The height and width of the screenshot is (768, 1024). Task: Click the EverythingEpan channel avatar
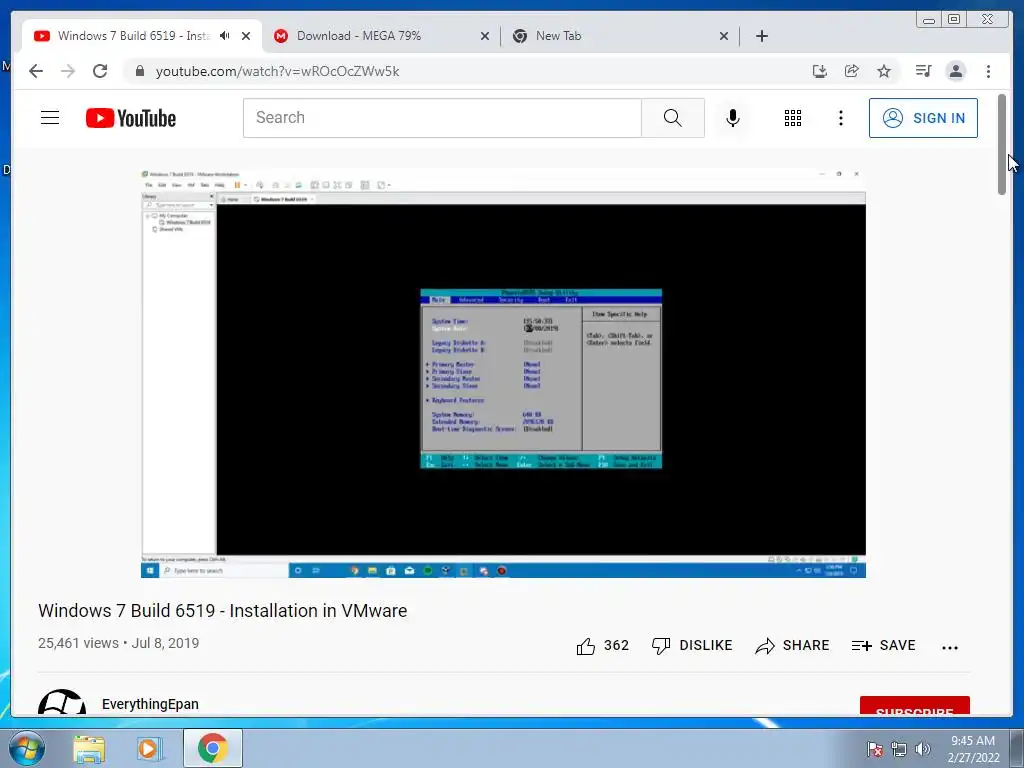coord(62,702)
